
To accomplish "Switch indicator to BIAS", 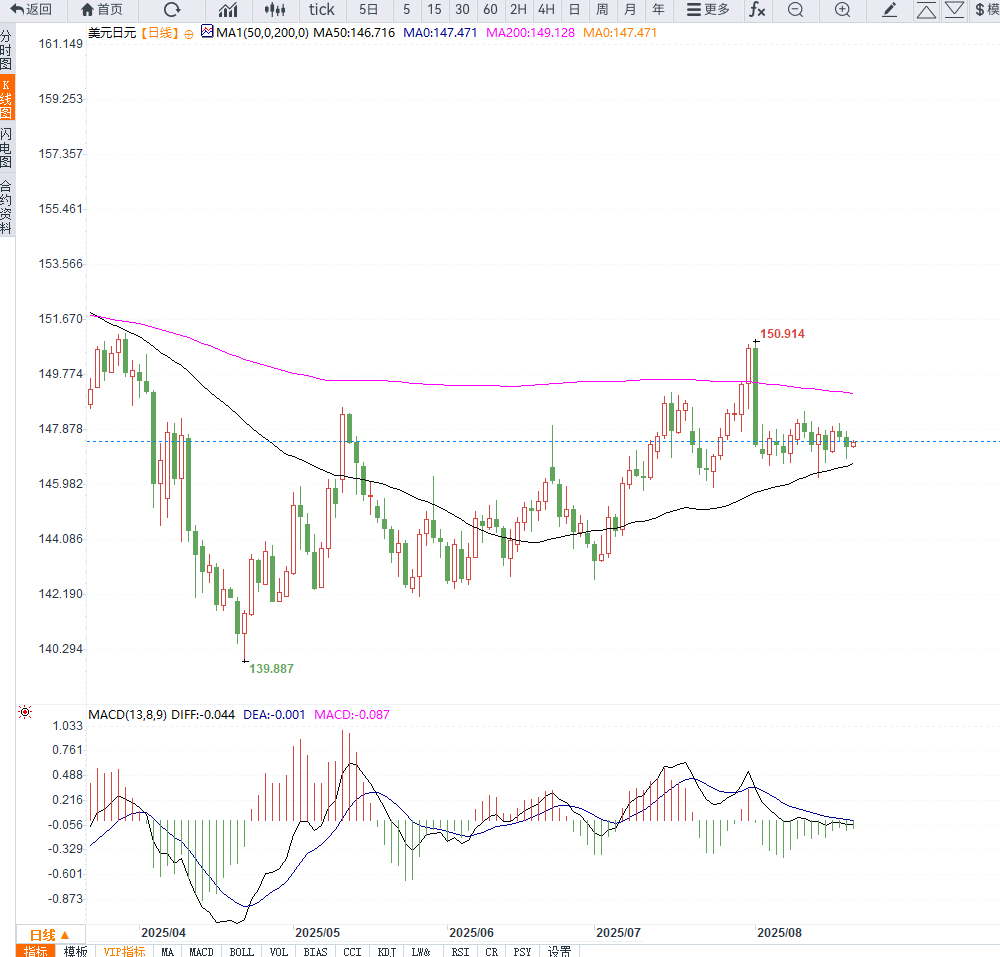I will 315,951.
